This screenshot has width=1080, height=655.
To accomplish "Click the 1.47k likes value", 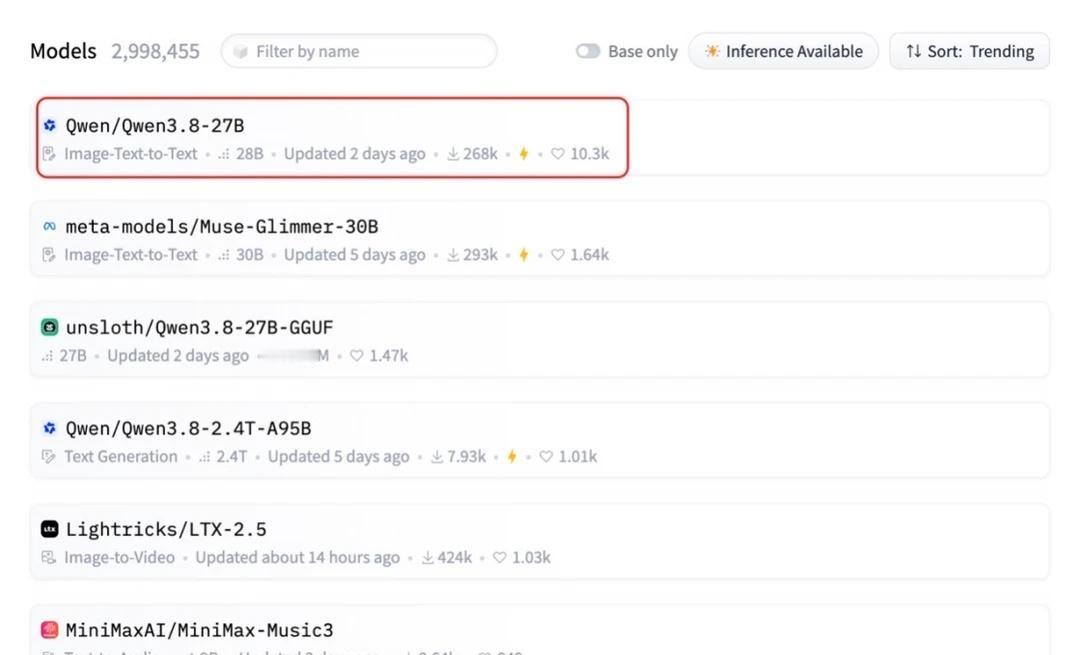I will point(388,355).
